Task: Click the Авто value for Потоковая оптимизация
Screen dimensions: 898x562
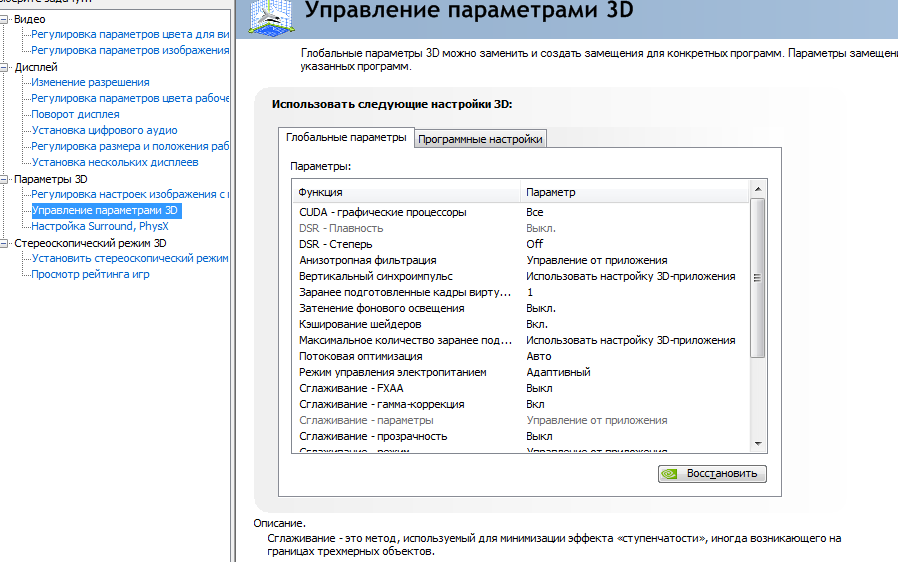Action: click(x=539, y=357)
